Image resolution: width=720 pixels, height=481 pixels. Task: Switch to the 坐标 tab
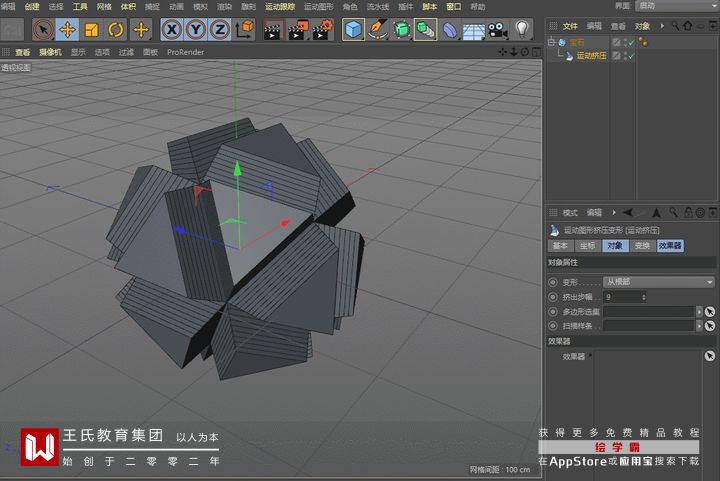point(587,246)
